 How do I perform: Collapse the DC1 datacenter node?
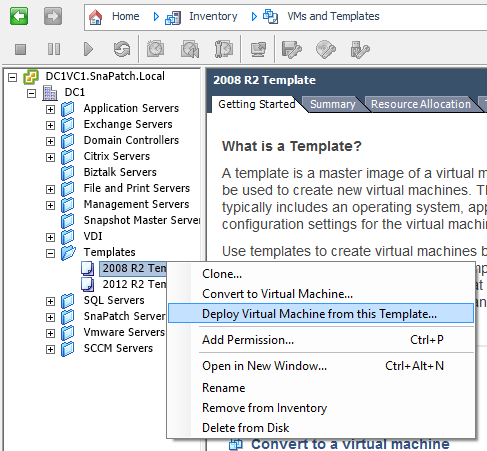pyautogui.click(x=31, y=93)
